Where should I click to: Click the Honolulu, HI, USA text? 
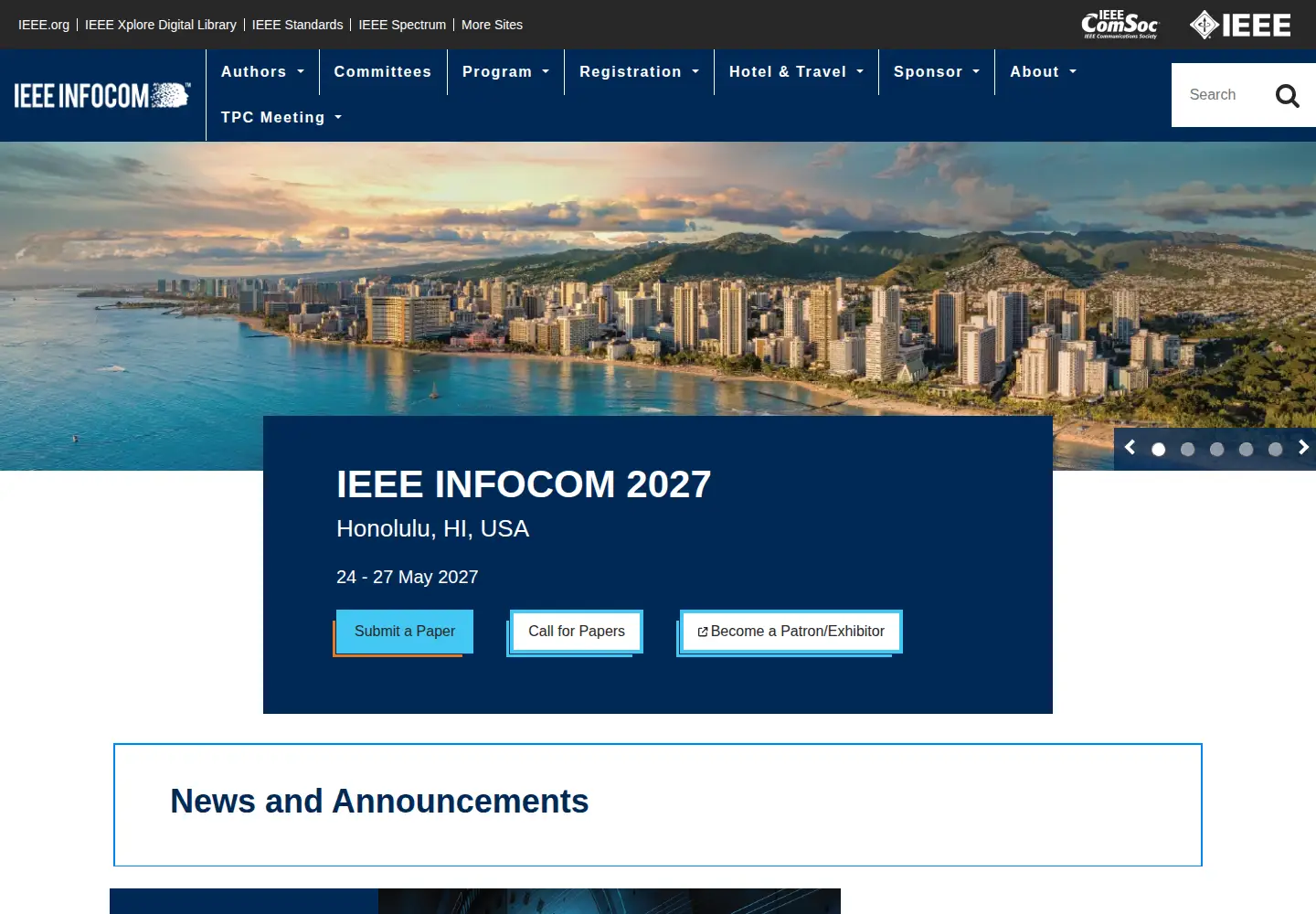pyautogui.click(x=432, y=529)
